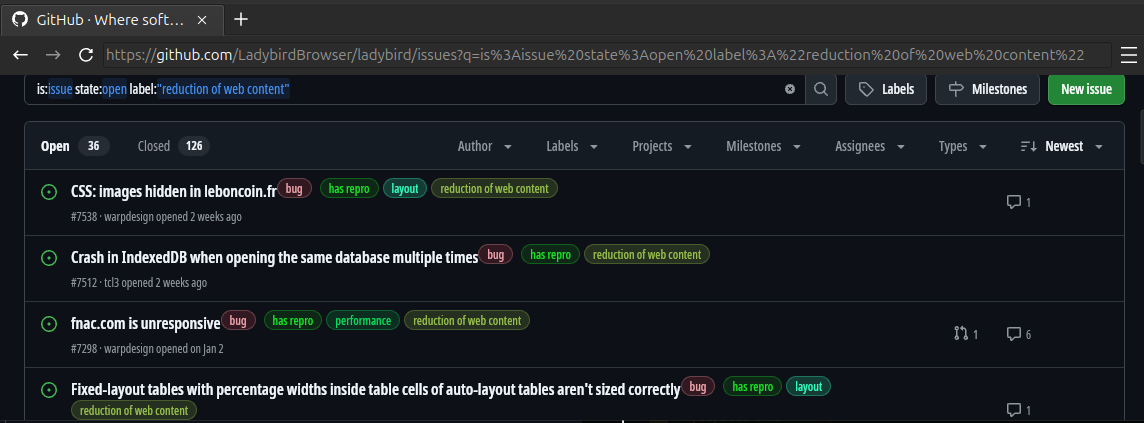
Task: Expand the Labels filter dropdown
Action: coord(572,146)
